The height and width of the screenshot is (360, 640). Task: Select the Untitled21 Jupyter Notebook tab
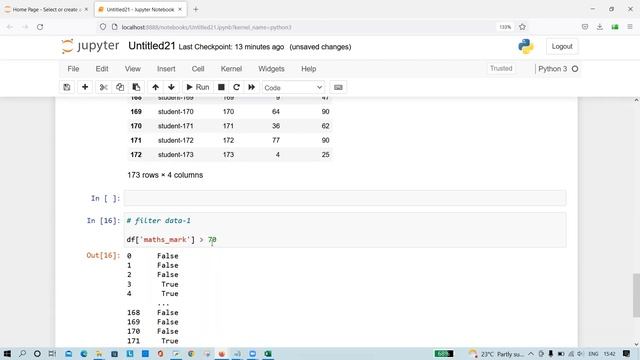tap(141, 9)
